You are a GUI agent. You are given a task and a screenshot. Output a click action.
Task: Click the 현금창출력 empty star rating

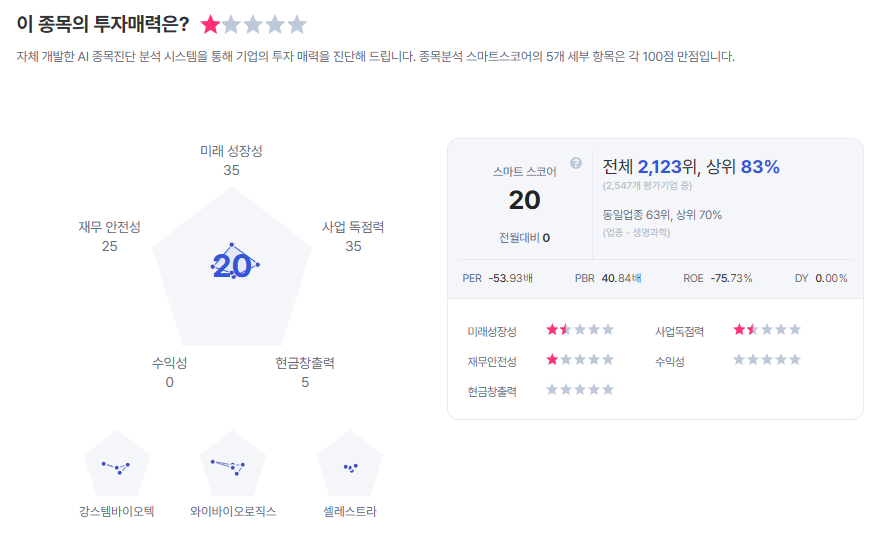580,390
